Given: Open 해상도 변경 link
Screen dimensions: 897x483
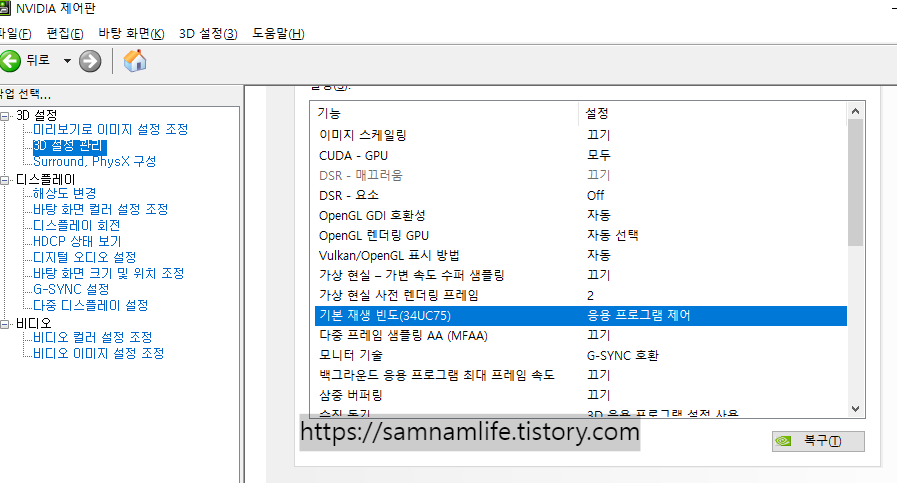Looking at the screenshot, I should click(x=65, y=193).
